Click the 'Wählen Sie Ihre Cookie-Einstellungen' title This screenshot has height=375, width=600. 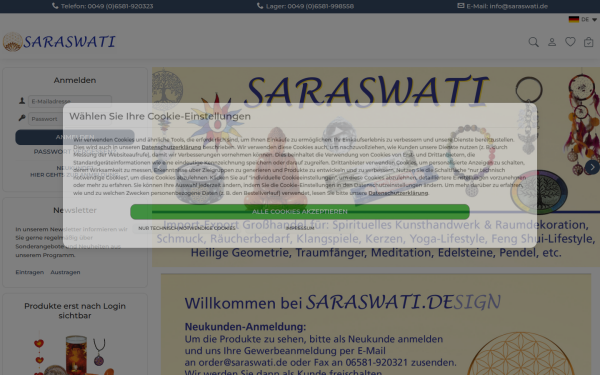tap(160, 116)
